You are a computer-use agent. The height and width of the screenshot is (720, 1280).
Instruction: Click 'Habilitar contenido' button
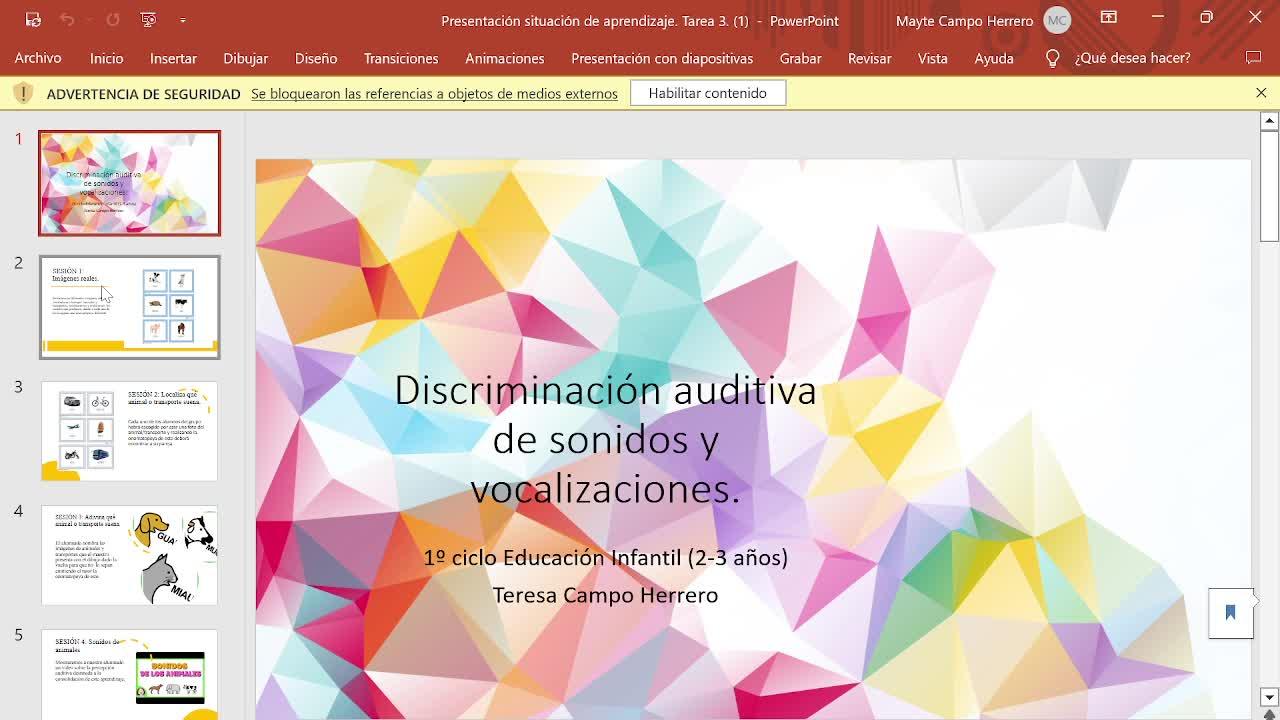tap(708, 93)
